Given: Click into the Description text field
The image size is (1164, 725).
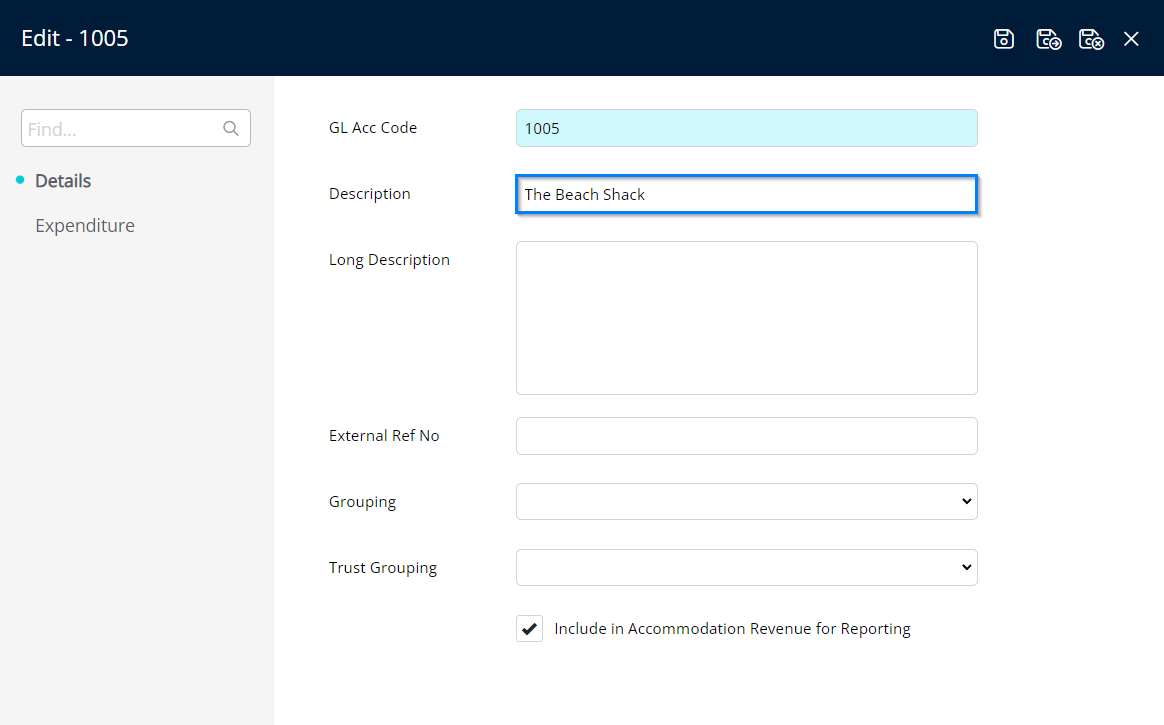Looking at the screenshot, I should [746, 195].
